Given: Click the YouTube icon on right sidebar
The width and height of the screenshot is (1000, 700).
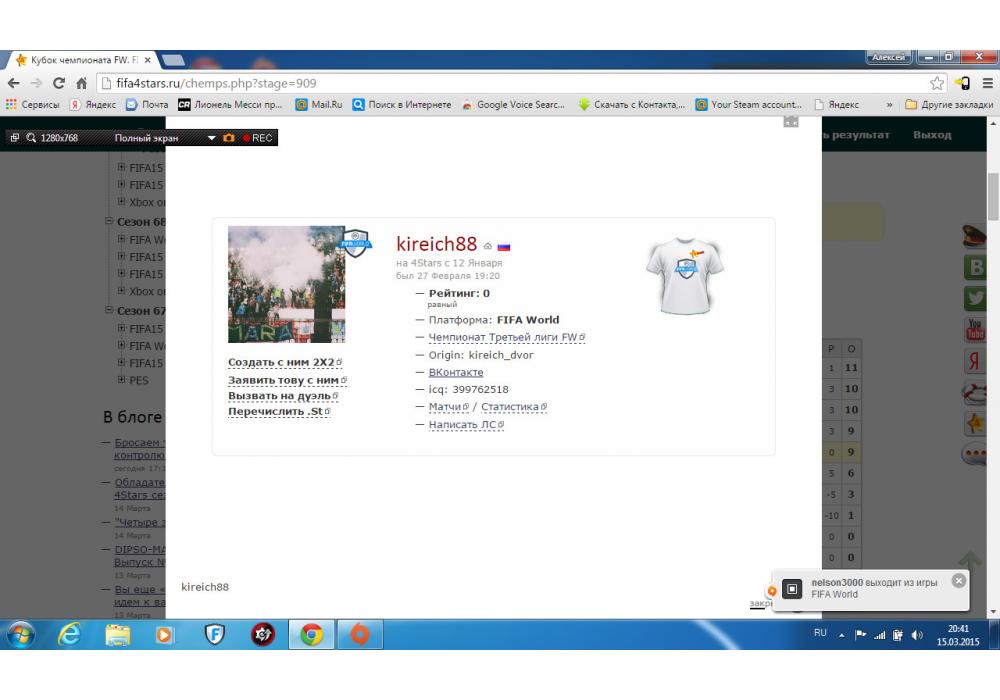Looking at the screenshot, I should [975, 329].
